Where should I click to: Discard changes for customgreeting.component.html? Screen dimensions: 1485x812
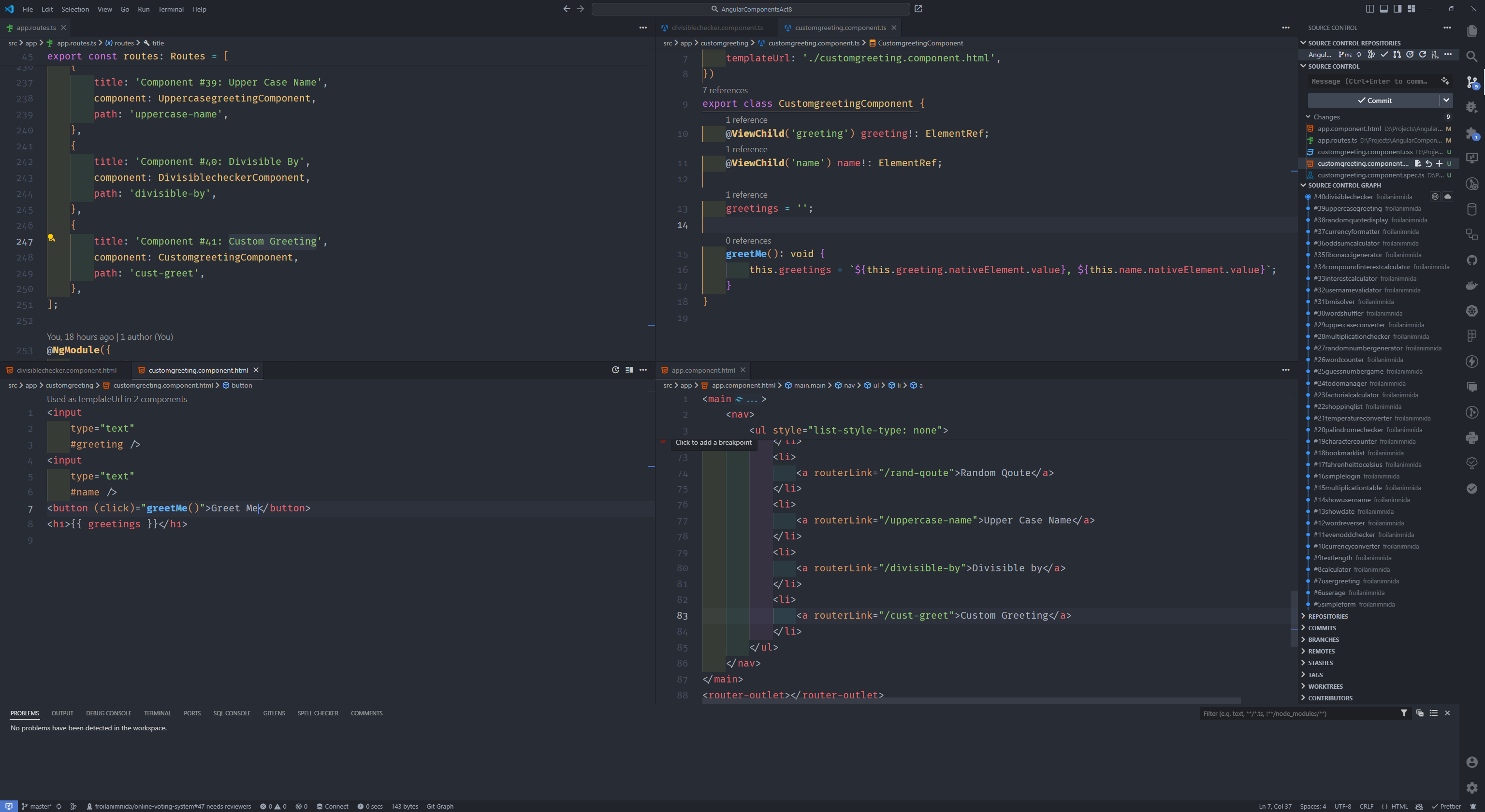[1428, 164]
